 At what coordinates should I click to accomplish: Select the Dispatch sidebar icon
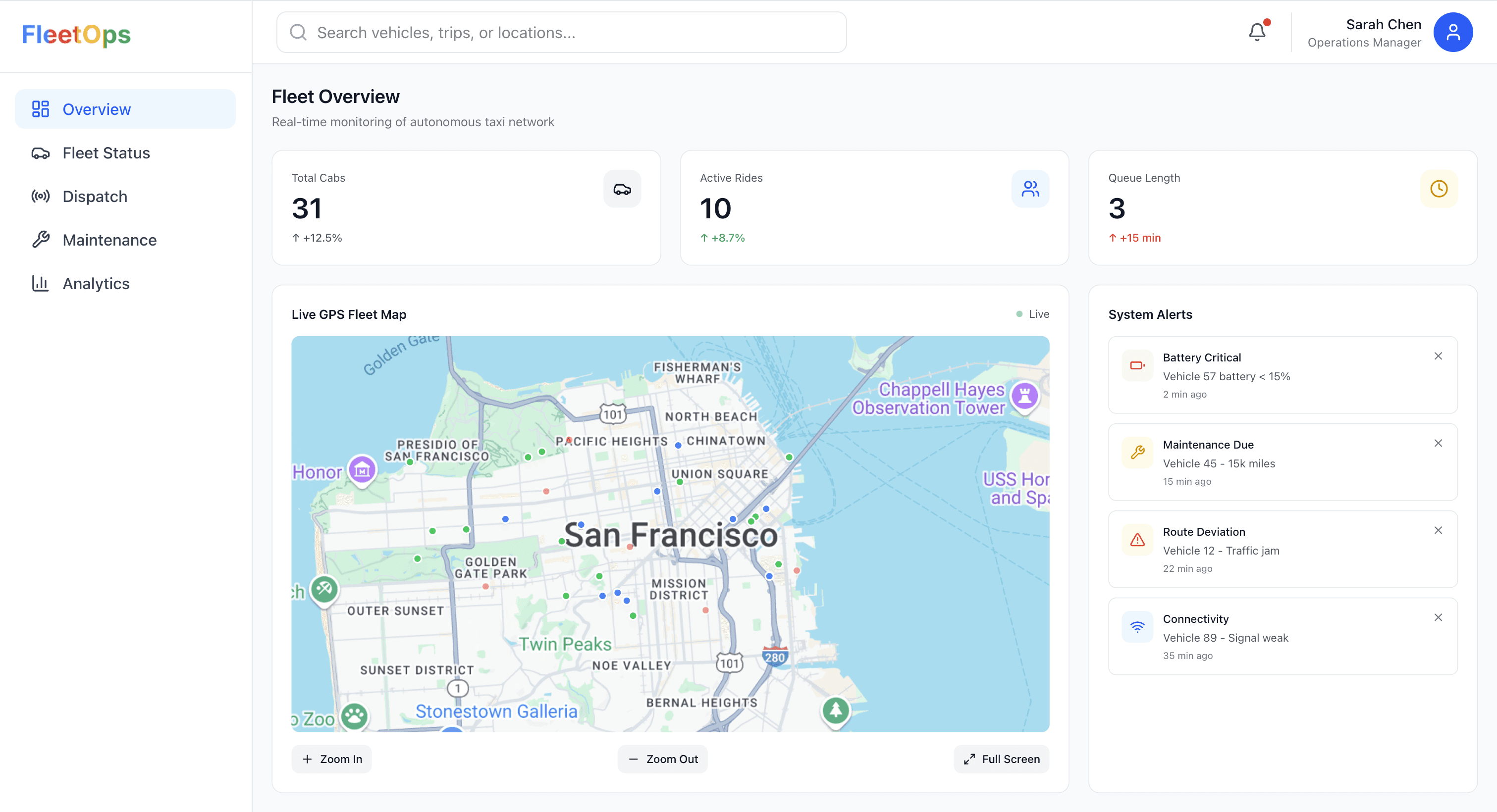(x=40, y=197)
